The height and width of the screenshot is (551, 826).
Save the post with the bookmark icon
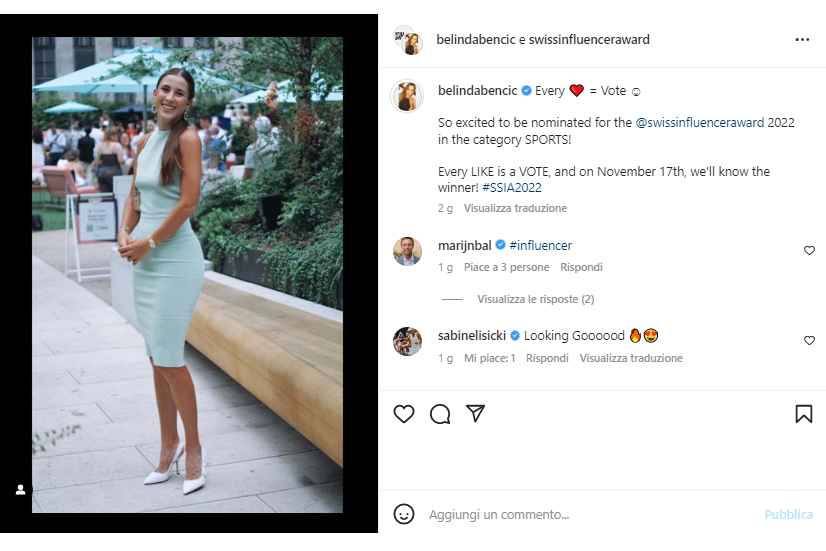[803, 414]
